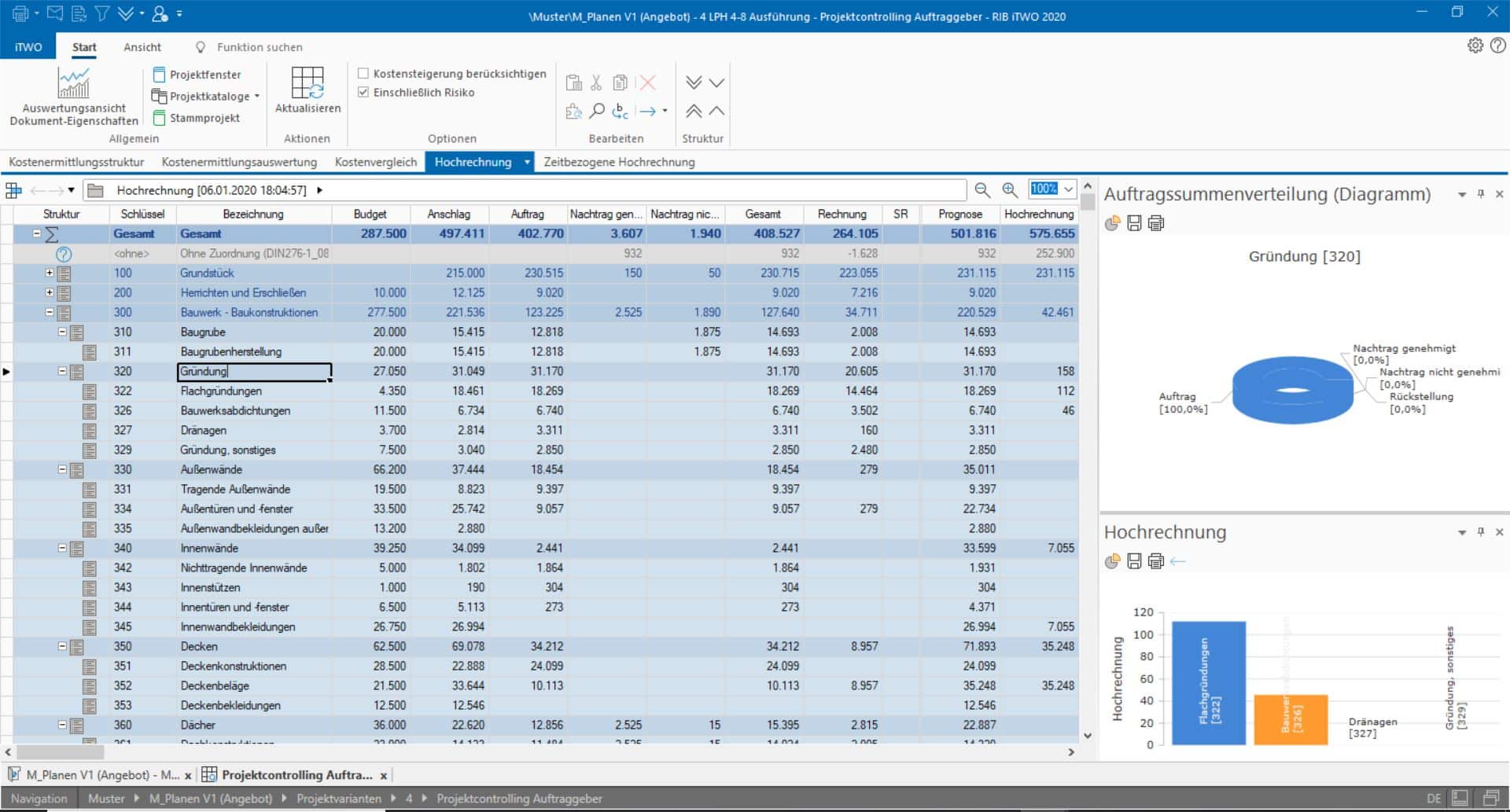
Task: Click the Prognose column header
Action: click(x=960, y=214)
